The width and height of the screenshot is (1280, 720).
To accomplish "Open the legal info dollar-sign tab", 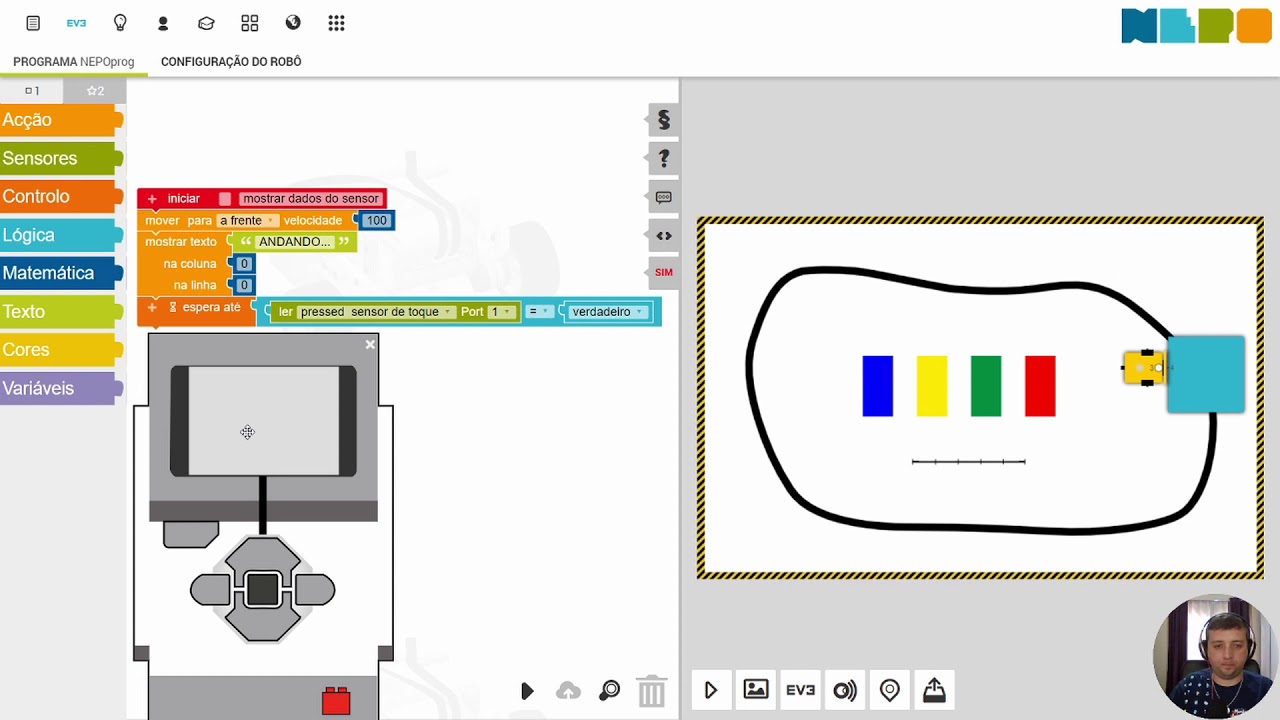I will click(663, 120).
